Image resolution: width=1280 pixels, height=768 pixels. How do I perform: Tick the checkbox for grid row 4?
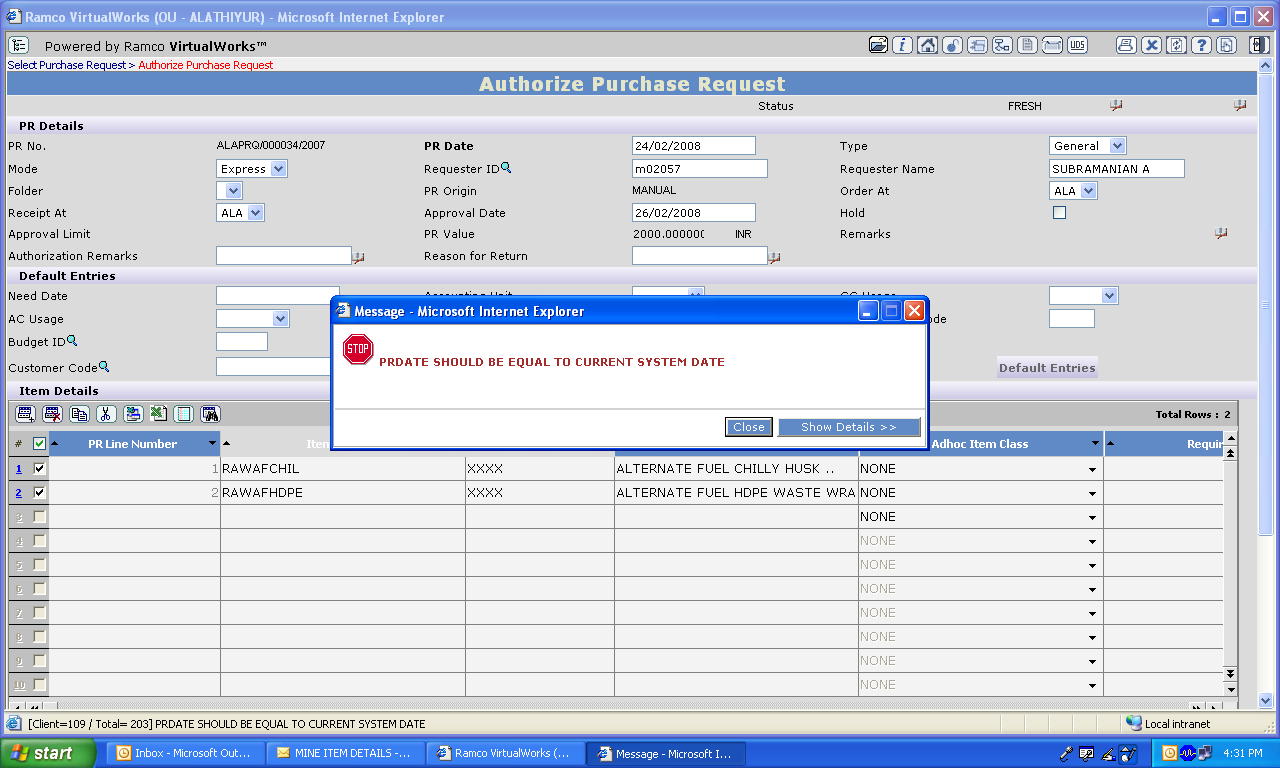pyautogui.click(x=39, y=540)
